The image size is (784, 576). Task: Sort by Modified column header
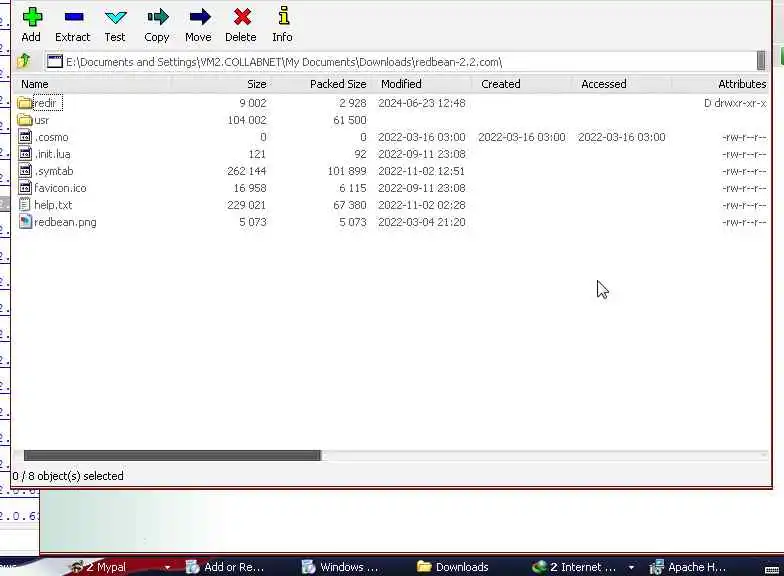click(401, 84)
